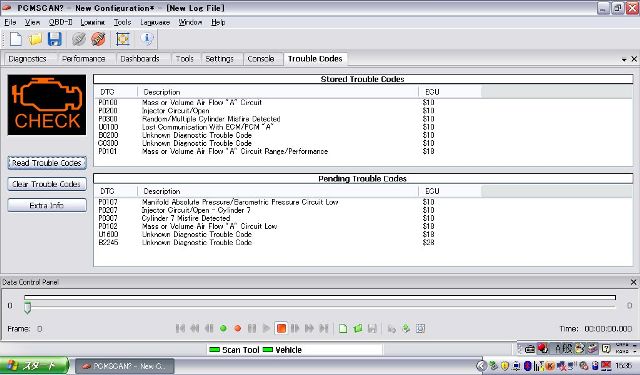Click the greyed save log disk icon

(372, 328)
